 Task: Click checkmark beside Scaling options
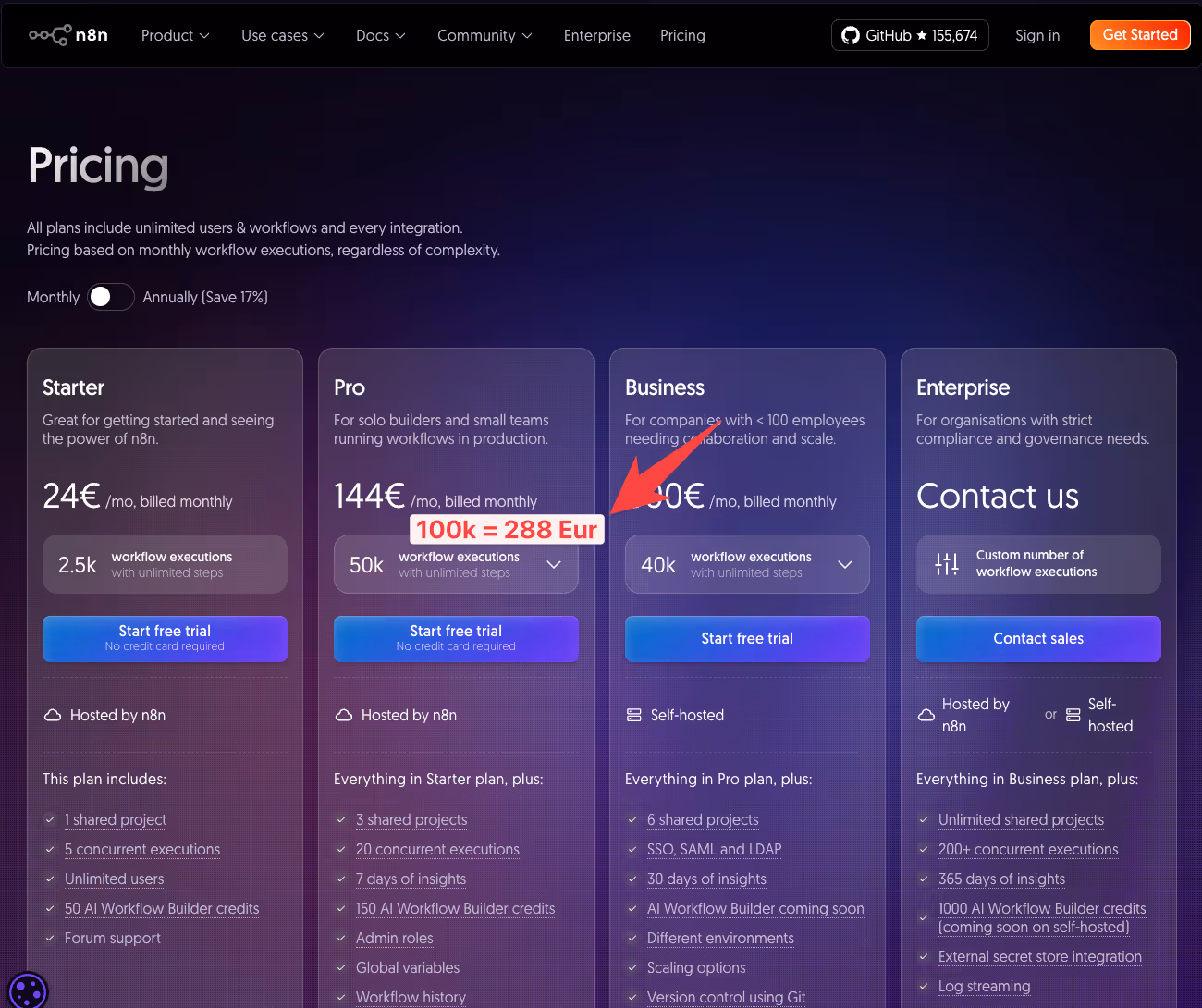[632, 967]
